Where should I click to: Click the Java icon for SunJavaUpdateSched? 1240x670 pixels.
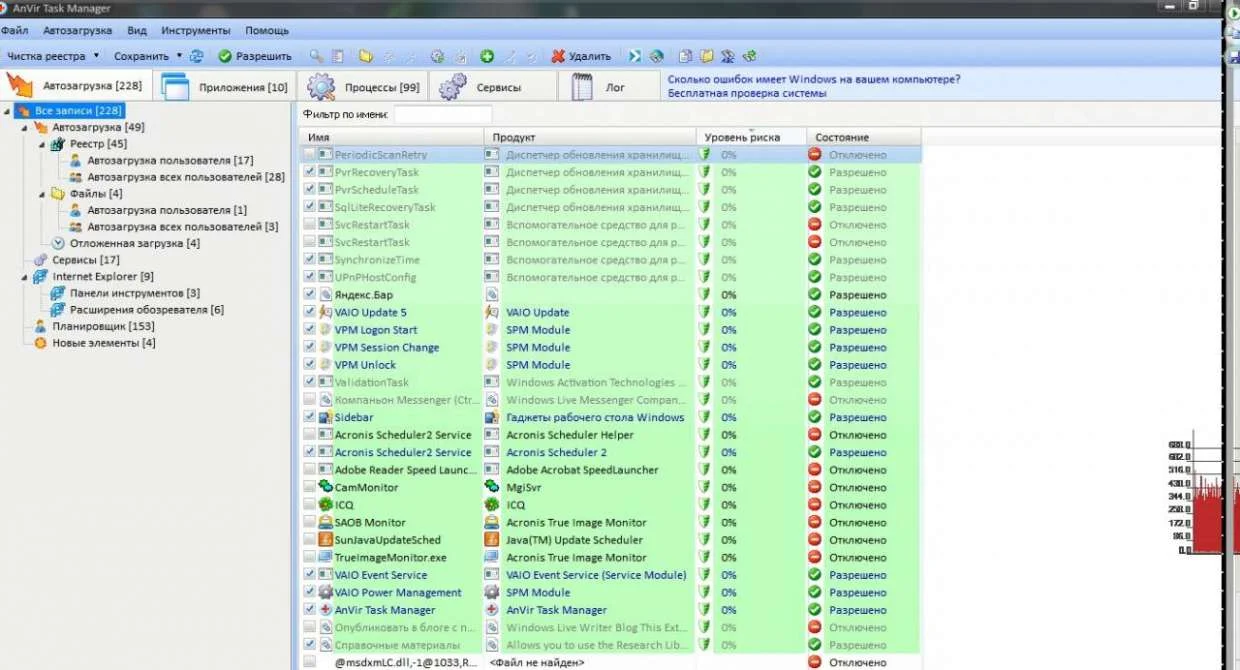tap(326, 540)
